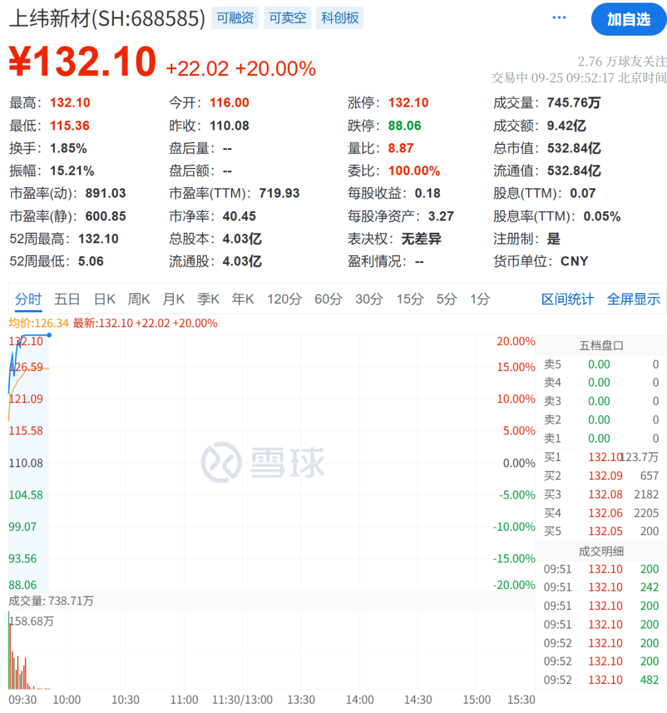Click the 买5 row at 132.05
Screen dimensions: 667x713
[601, 531]
